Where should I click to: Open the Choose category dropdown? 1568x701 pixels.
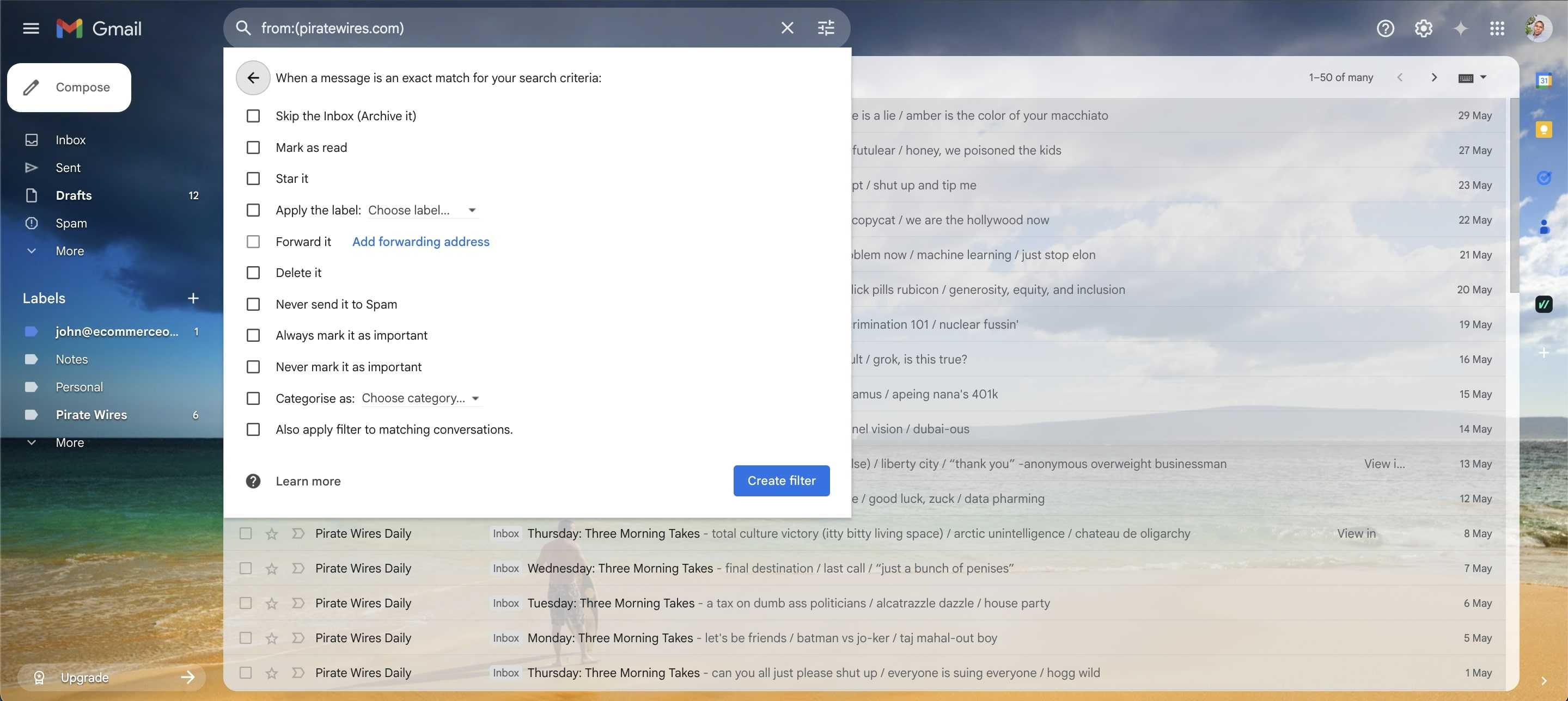pyautogui.click(x=420, y=398)
